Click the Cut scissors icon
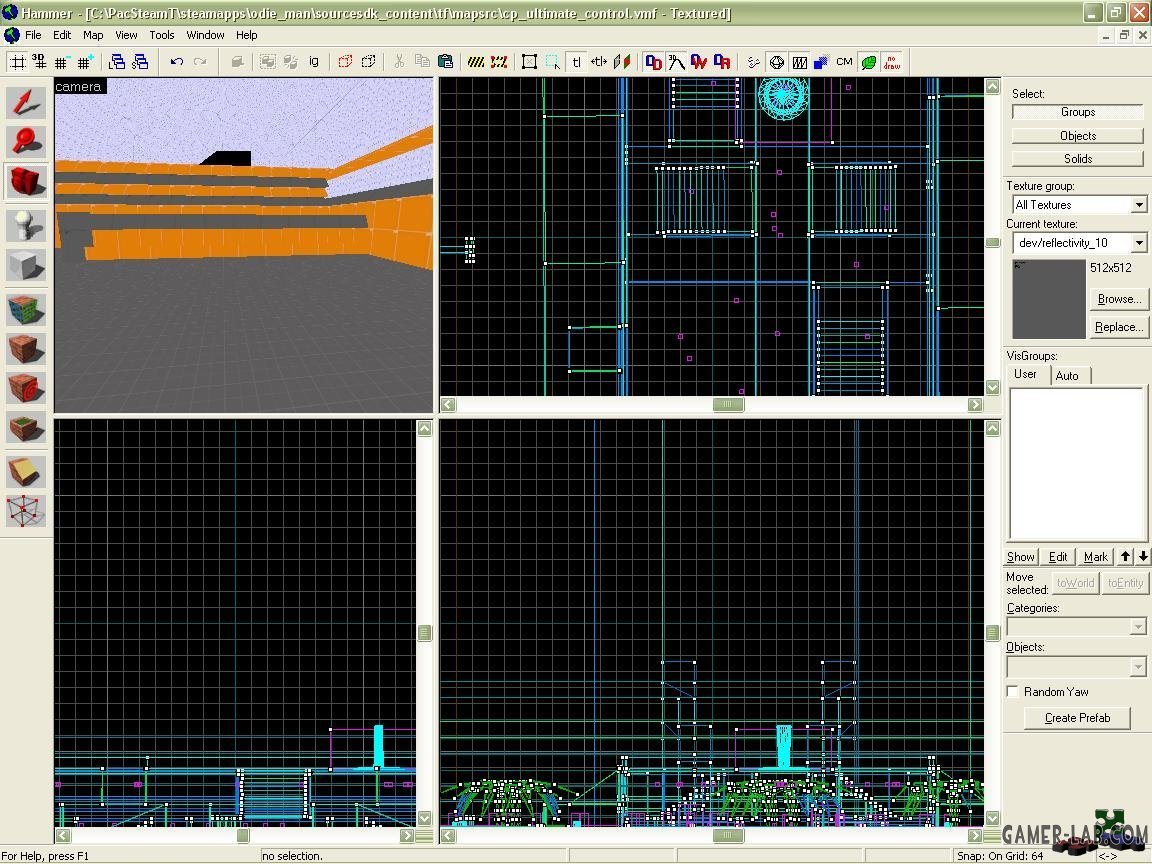1152x864 pixels. (x=399, y=62)
